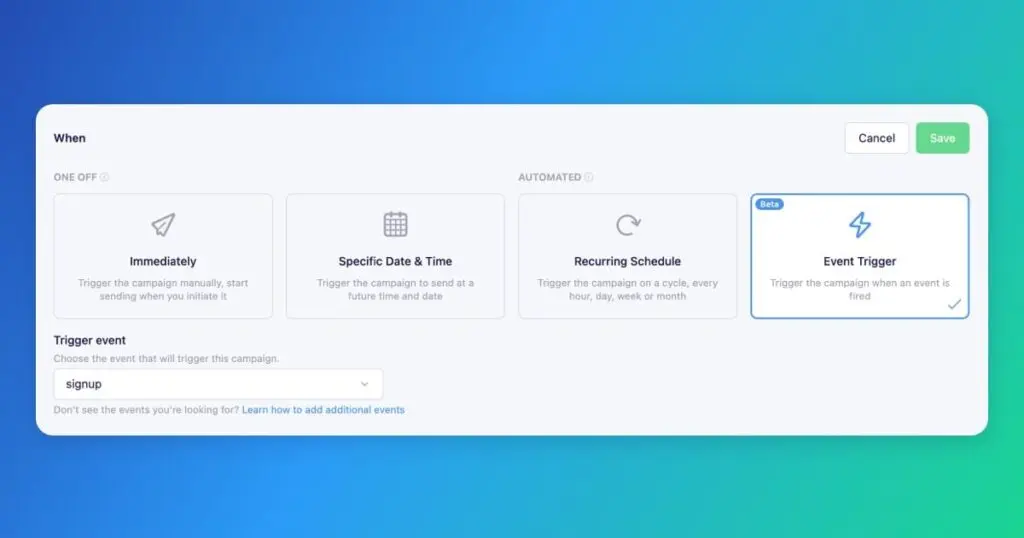Choose the Specific Date & Time title
This screenshot has height=538, width=1024.
(x=395, y=261)
